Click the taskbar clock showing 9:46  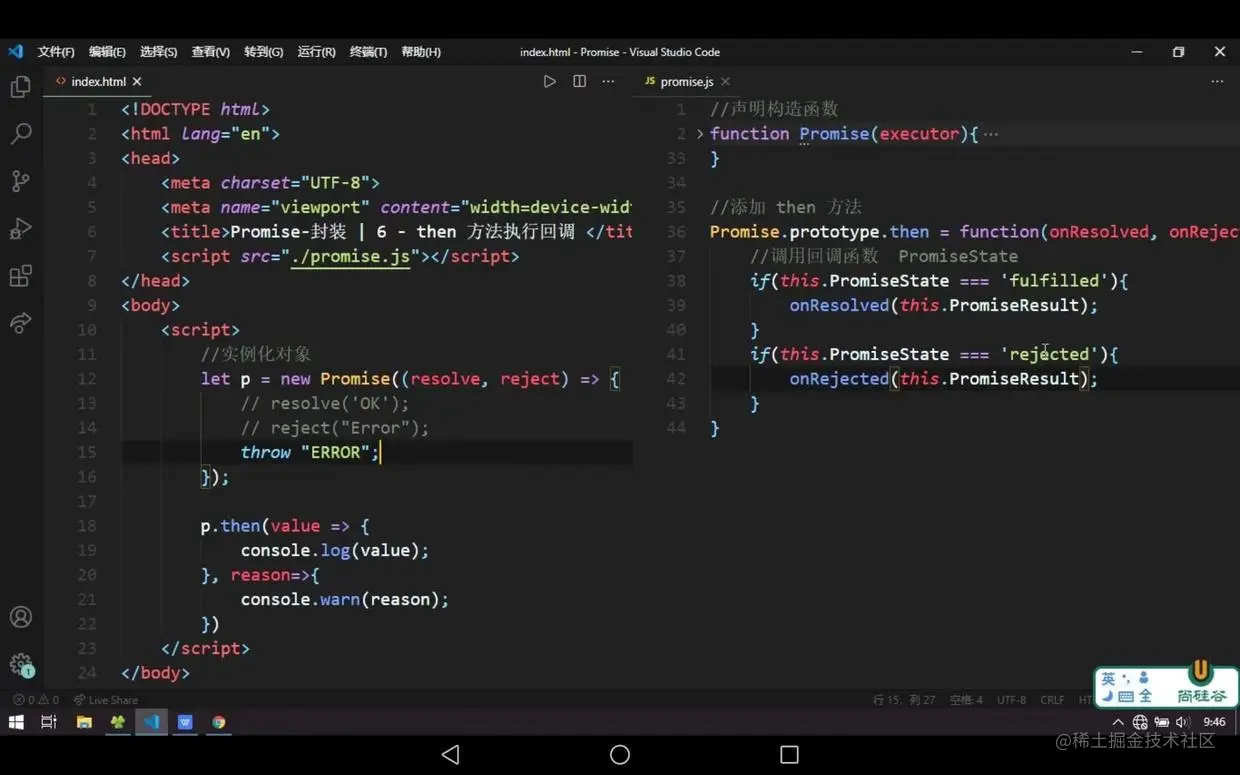pos(1214,722)
